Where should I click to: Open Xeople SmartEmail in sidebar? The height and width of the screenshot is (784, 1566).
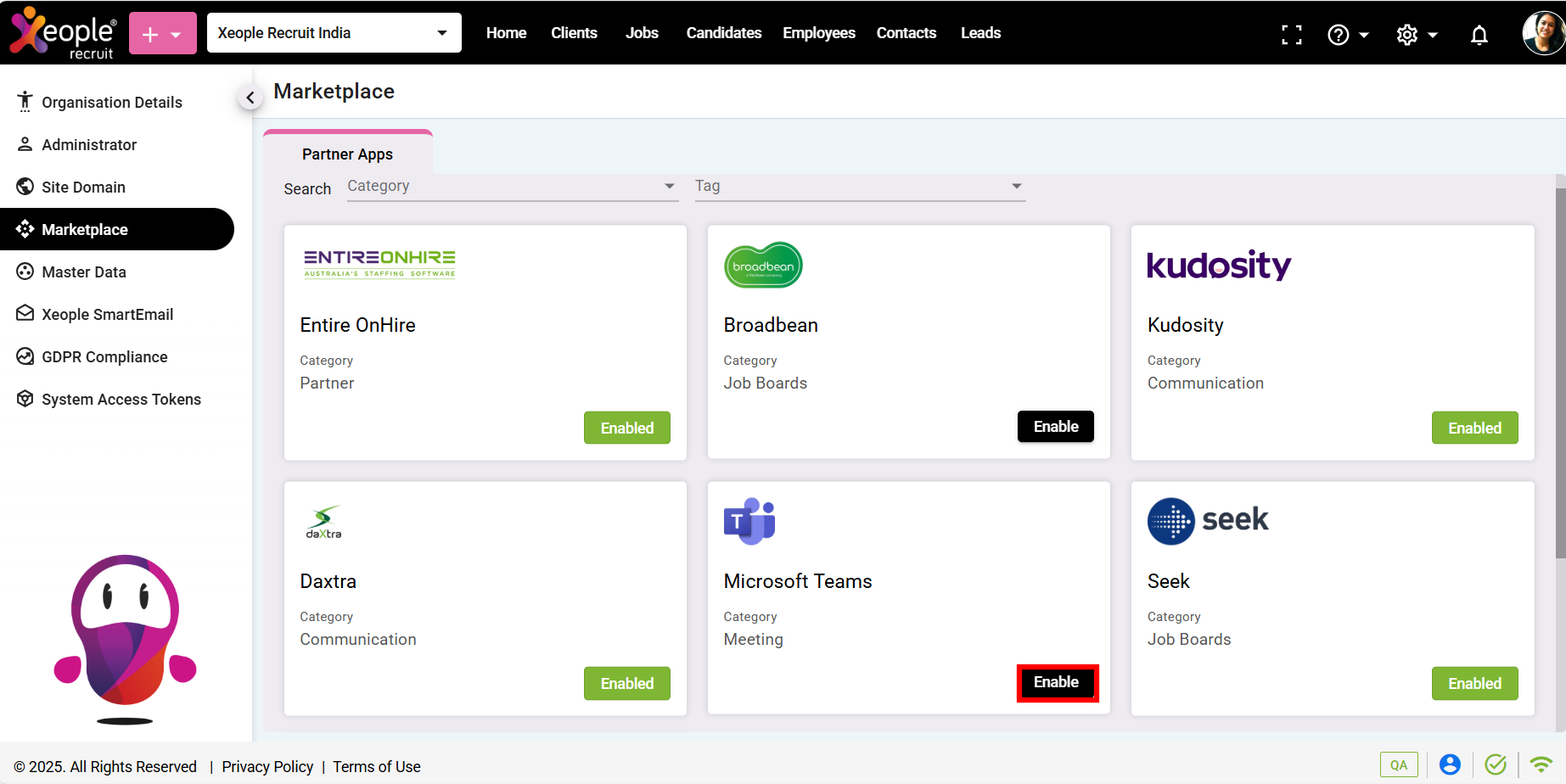click(x=117, y=314)
